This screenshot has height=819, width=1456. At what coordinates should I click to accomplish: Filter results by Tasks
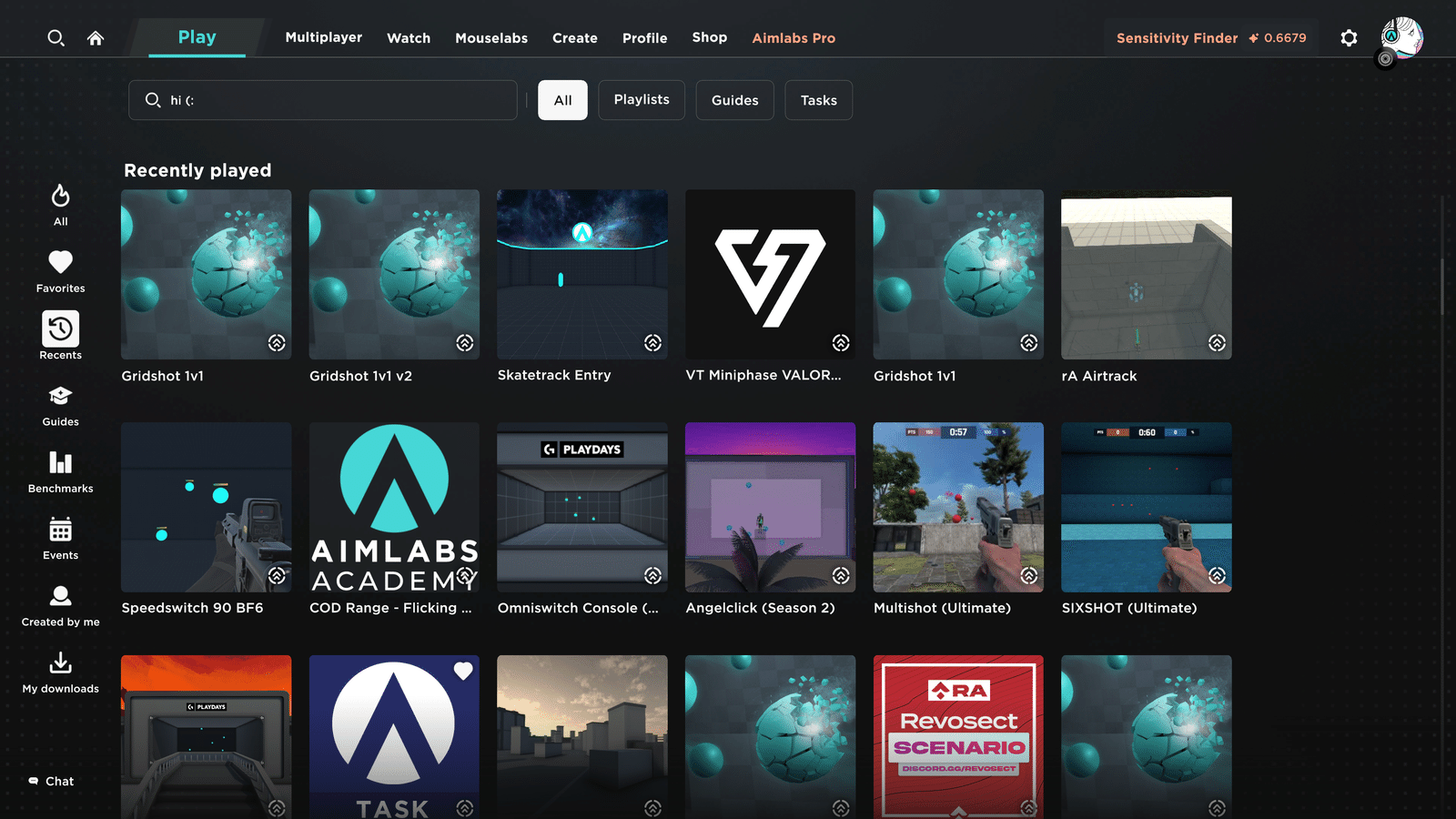point(819,100)
